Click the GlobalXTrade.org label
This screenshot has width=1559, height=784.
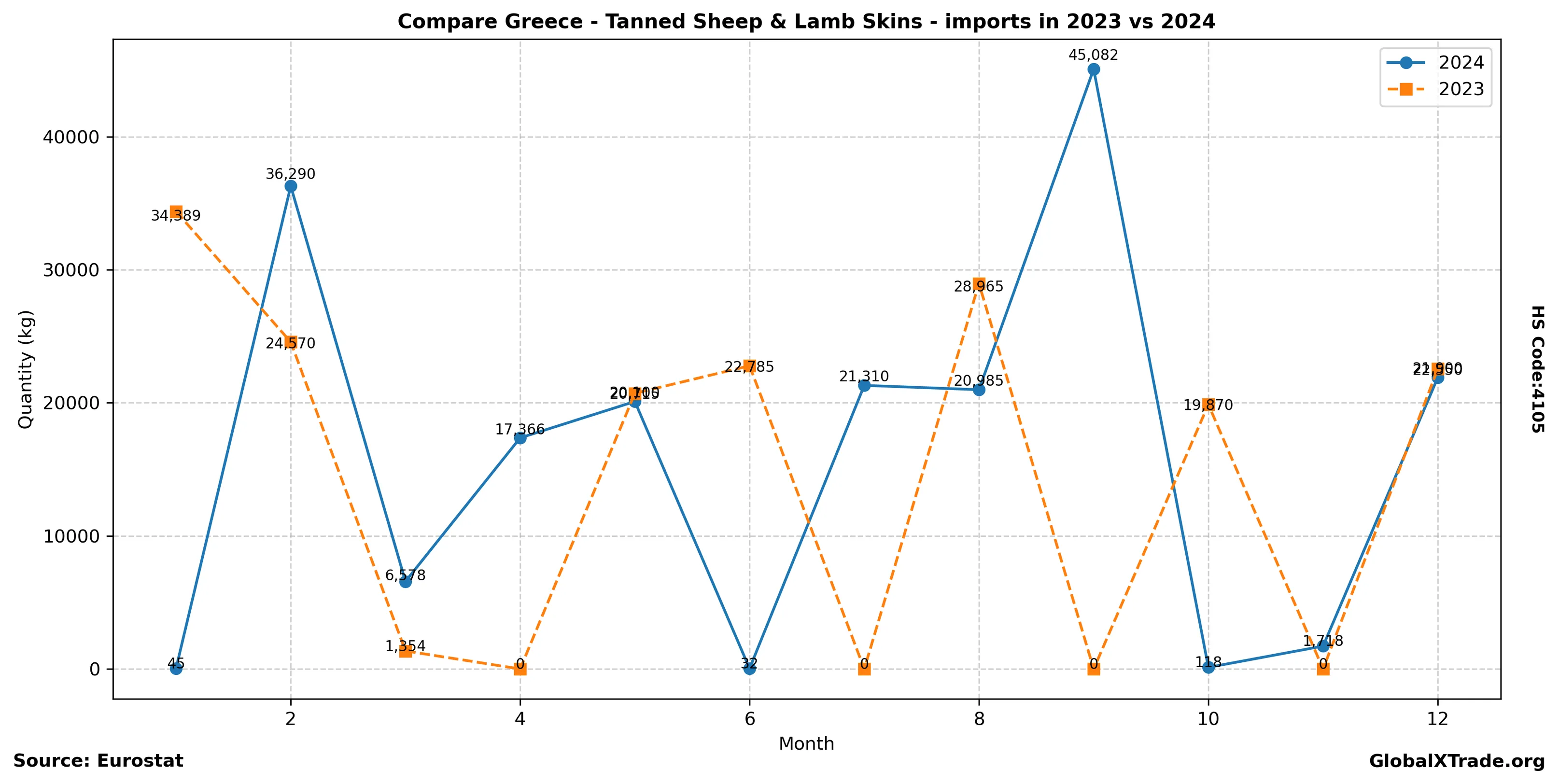tap(1457, 761)
